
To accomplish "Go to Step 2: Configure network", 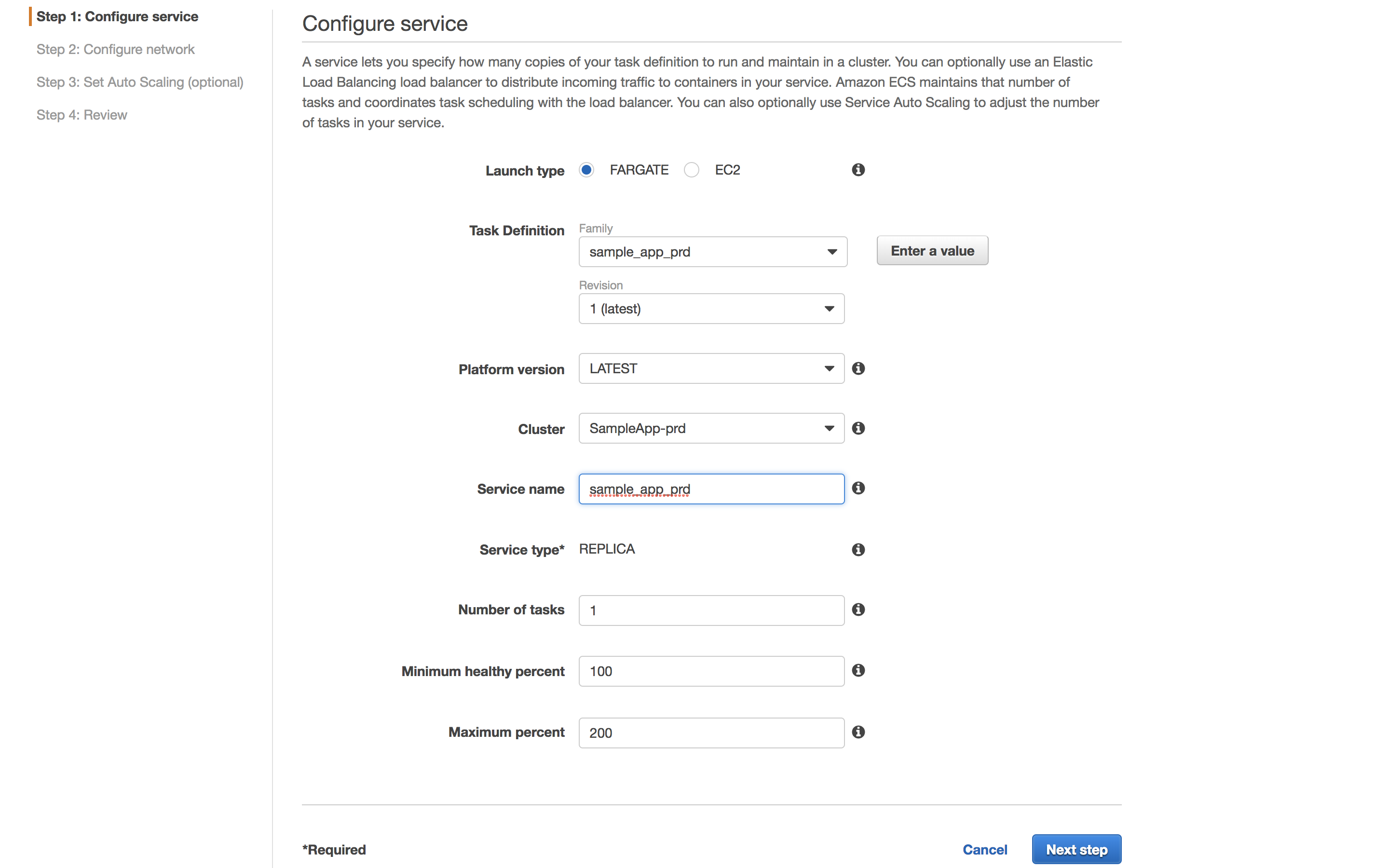I will [115, 49].
